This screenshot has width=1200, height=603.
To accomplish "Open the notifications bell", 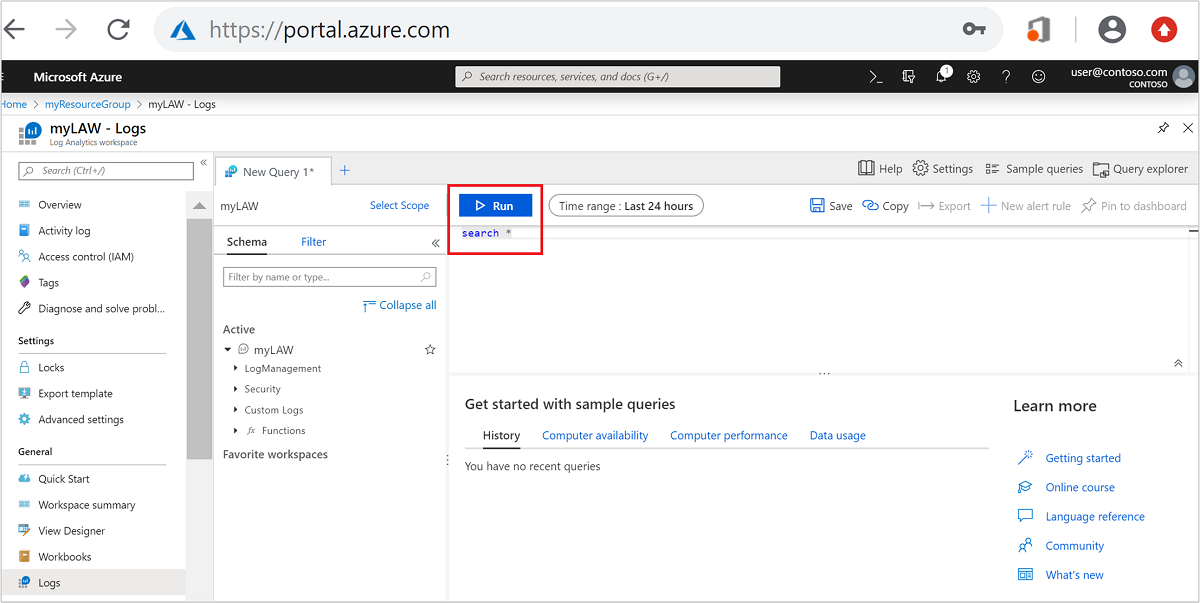I will point(941,77).
